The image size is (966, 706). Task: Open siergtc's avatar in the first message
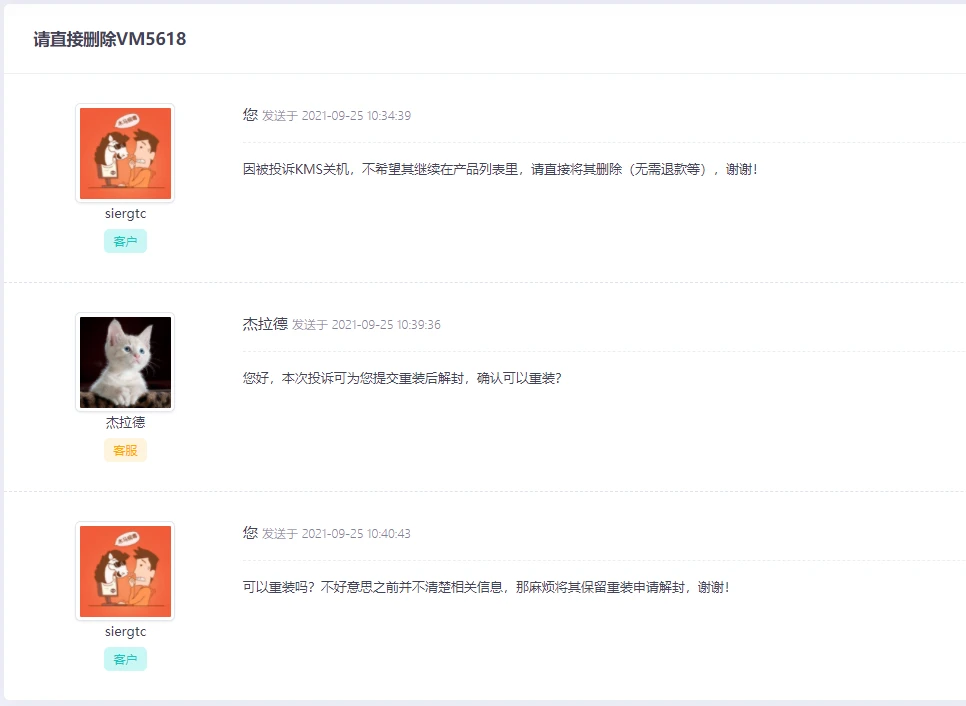coord(125,153)
